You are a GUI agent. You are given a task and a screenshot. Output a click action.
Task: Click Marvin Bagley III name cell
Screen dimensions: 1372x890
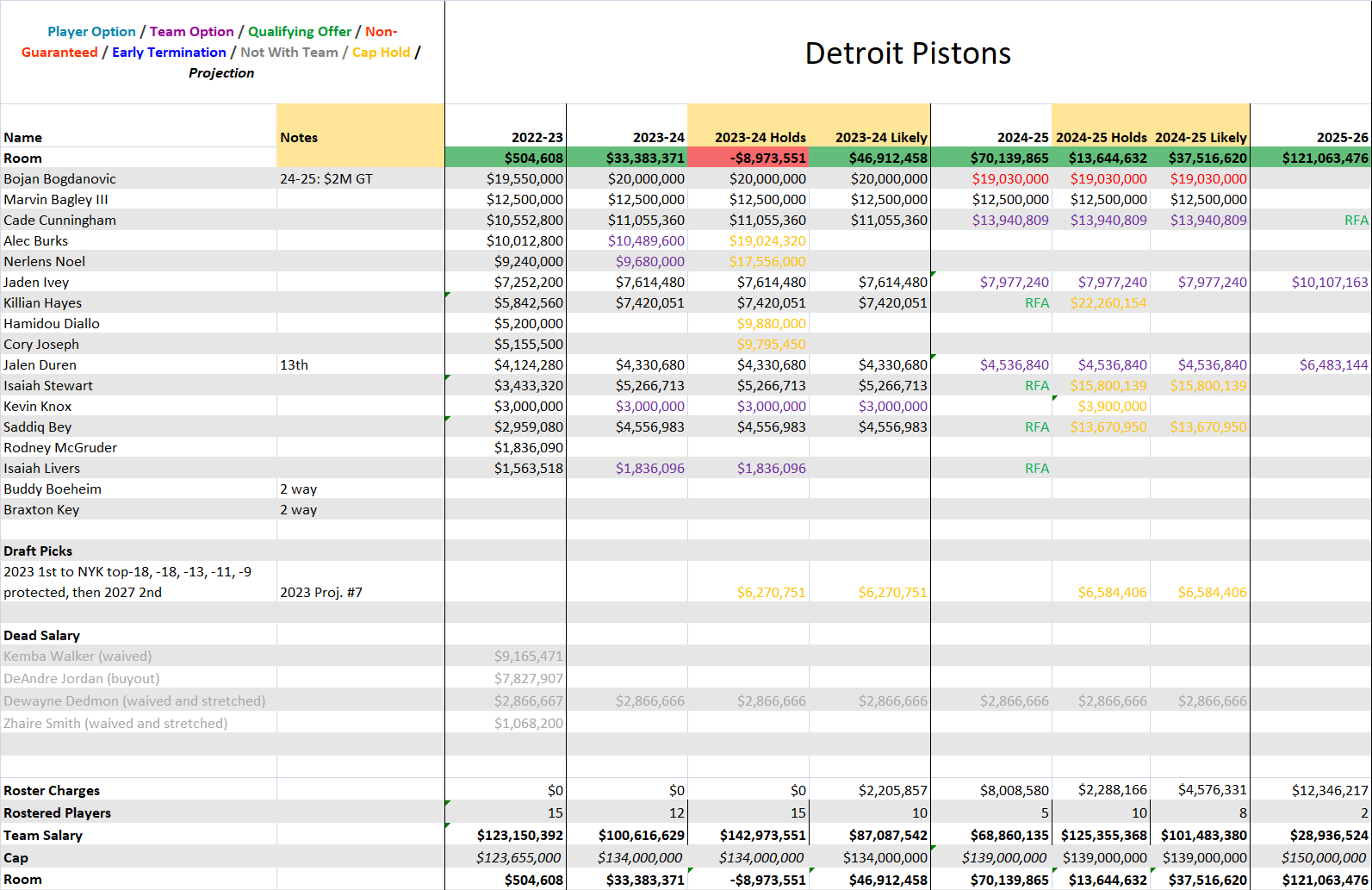click(56, 199)
